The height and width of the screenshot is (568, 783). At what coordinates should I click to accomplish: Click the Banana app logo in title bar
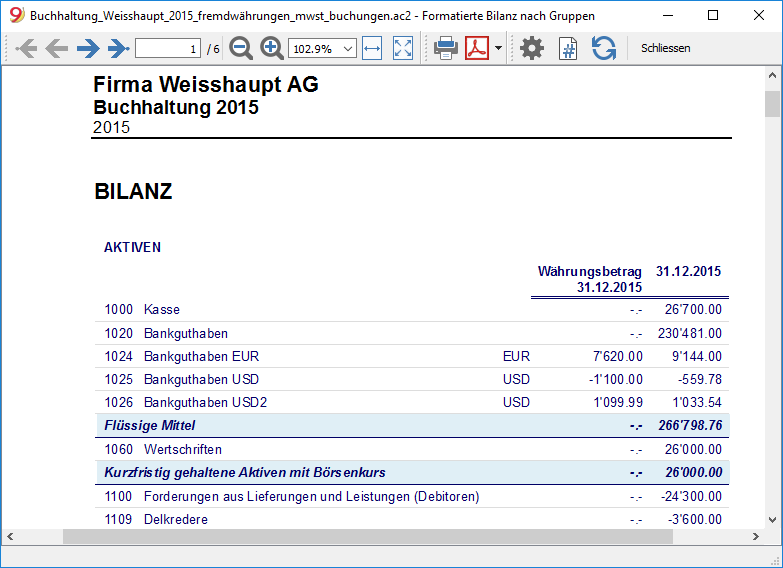click(16, 15)
